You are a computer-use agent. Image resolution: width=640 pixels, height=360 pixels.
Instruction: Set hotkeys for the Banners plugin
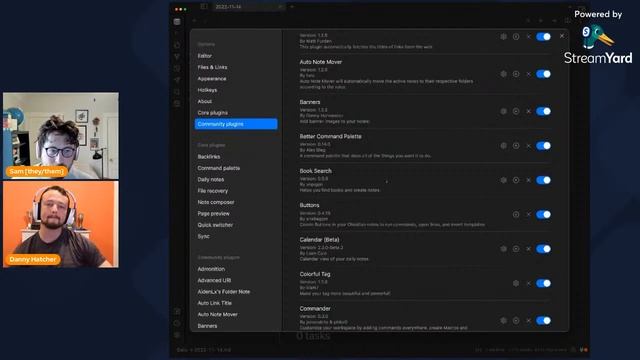(x=516, y=111)
